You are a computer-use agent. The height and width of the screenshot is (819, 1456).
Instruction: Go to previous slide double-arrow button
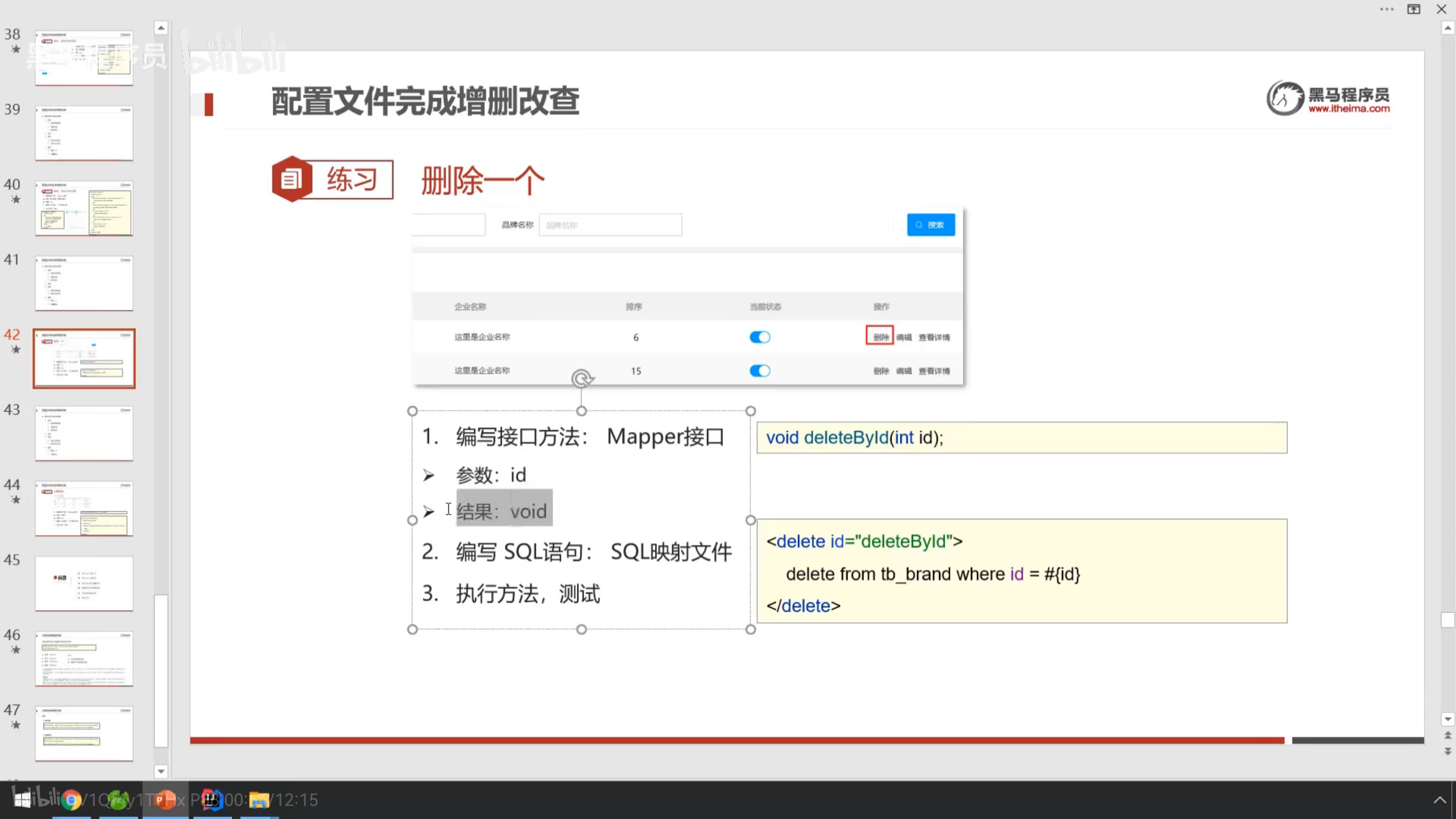(x=1448, y=735)
